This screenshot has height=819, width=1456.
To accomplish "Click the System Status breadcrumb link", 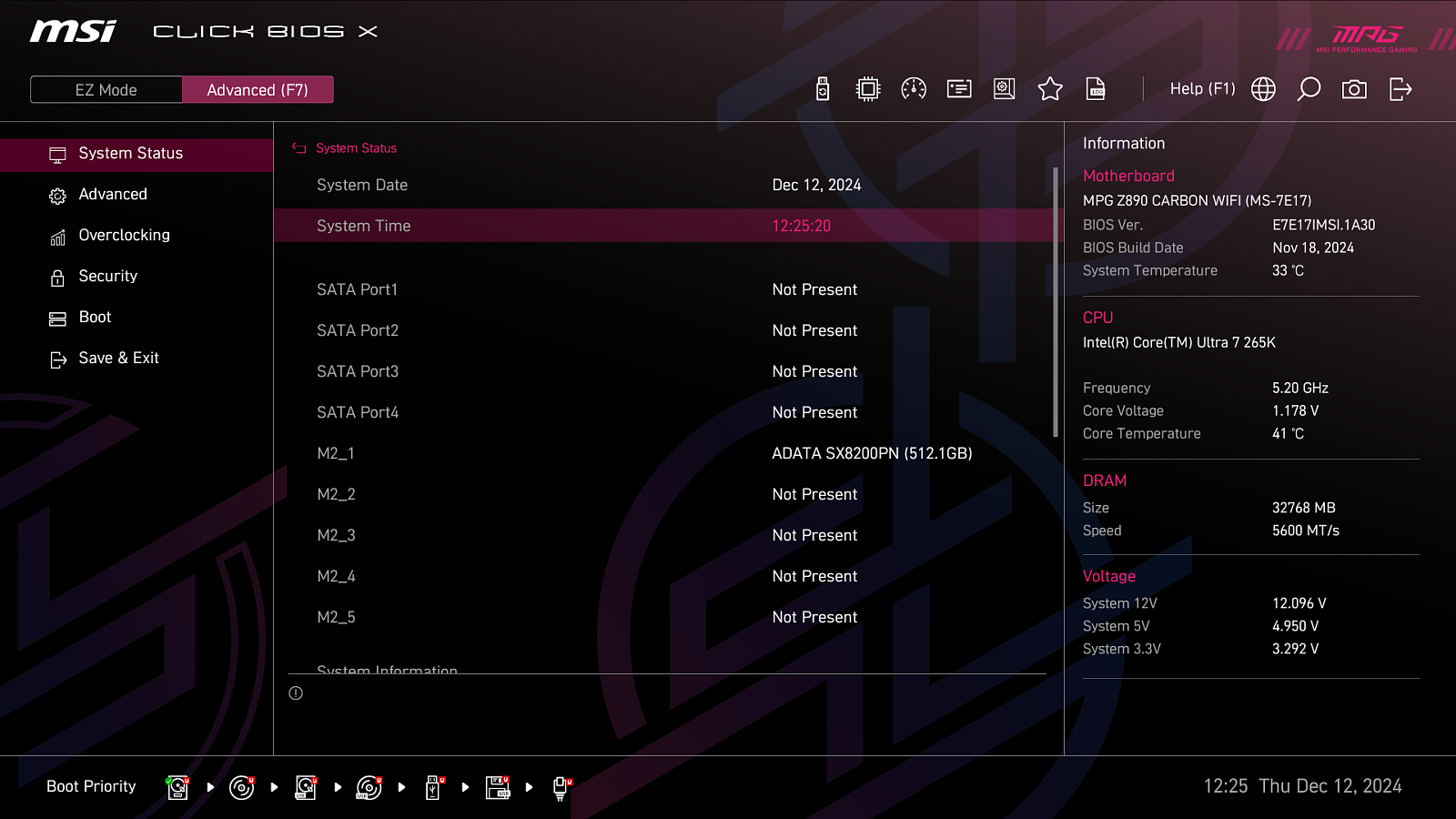I will (356, 148).
